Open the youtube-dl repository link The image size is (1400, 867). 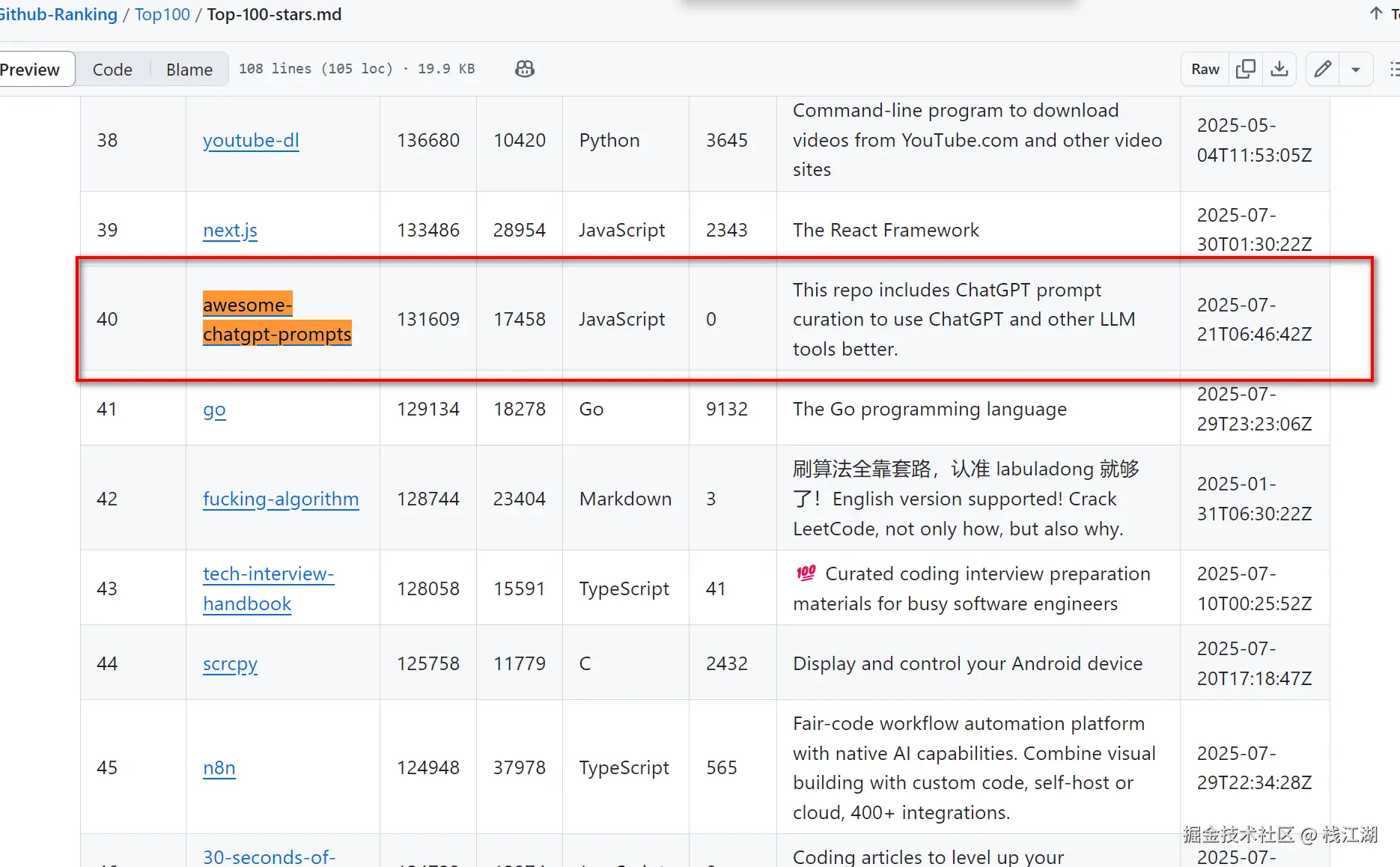[251, 140]
